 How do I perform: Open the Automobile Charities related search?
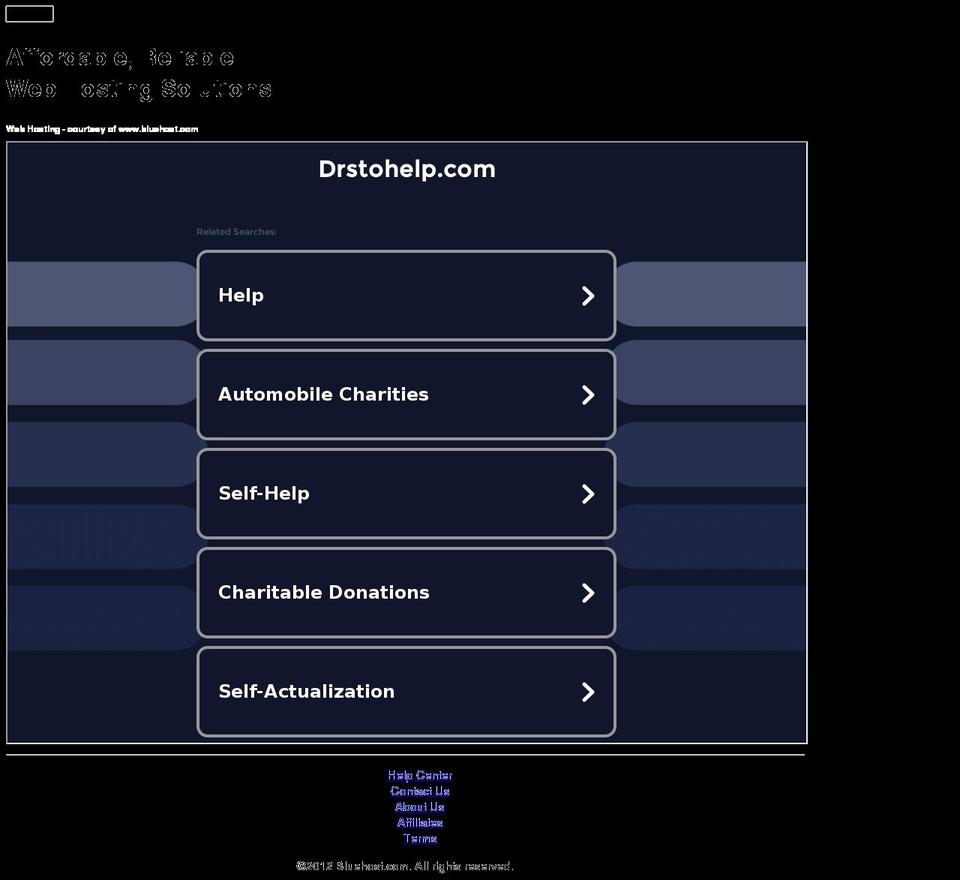pyautogui.click(x=406, y=394)
